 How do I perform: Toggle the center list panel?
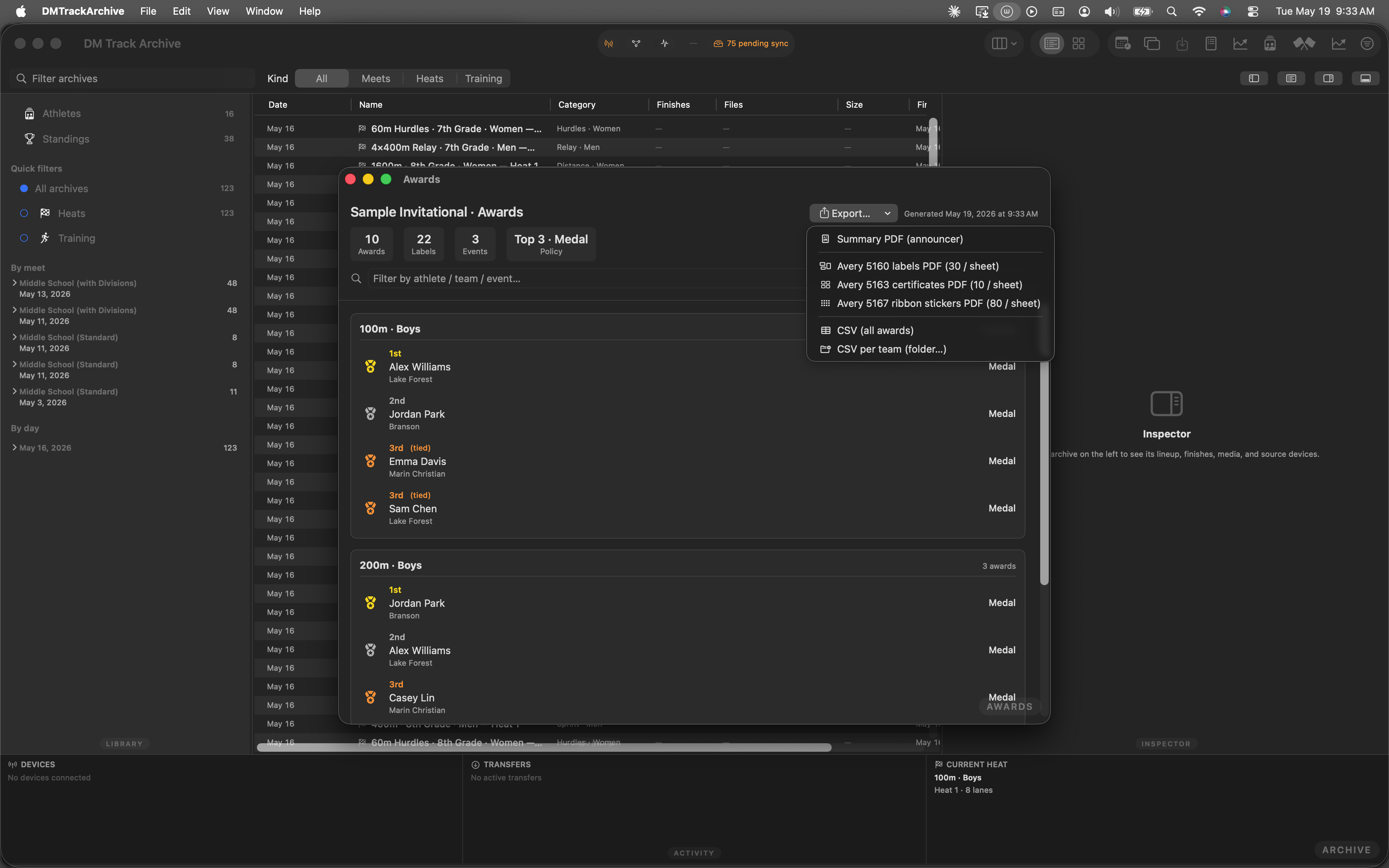[1291, 79]
